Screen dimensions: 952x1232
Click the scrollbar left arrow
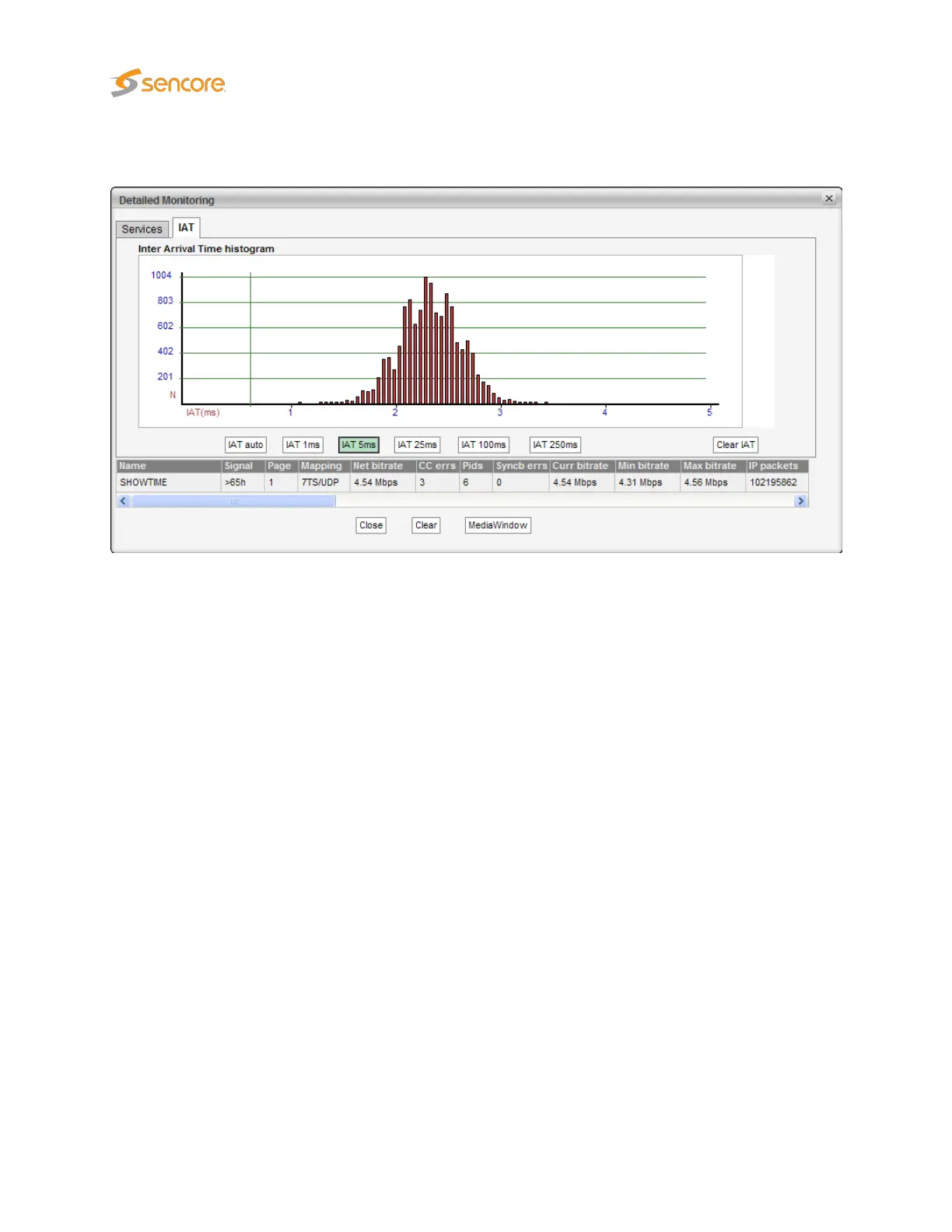point(123,502)
